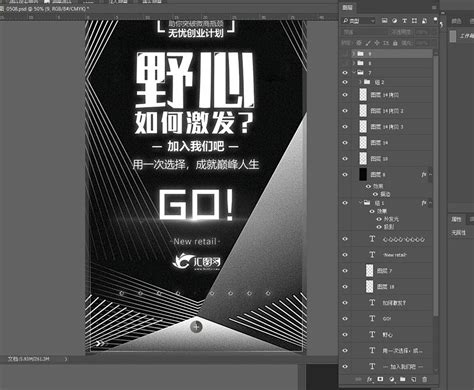
Task: Expand the collapsed panel dock strip icon
Action: (443, 13)
